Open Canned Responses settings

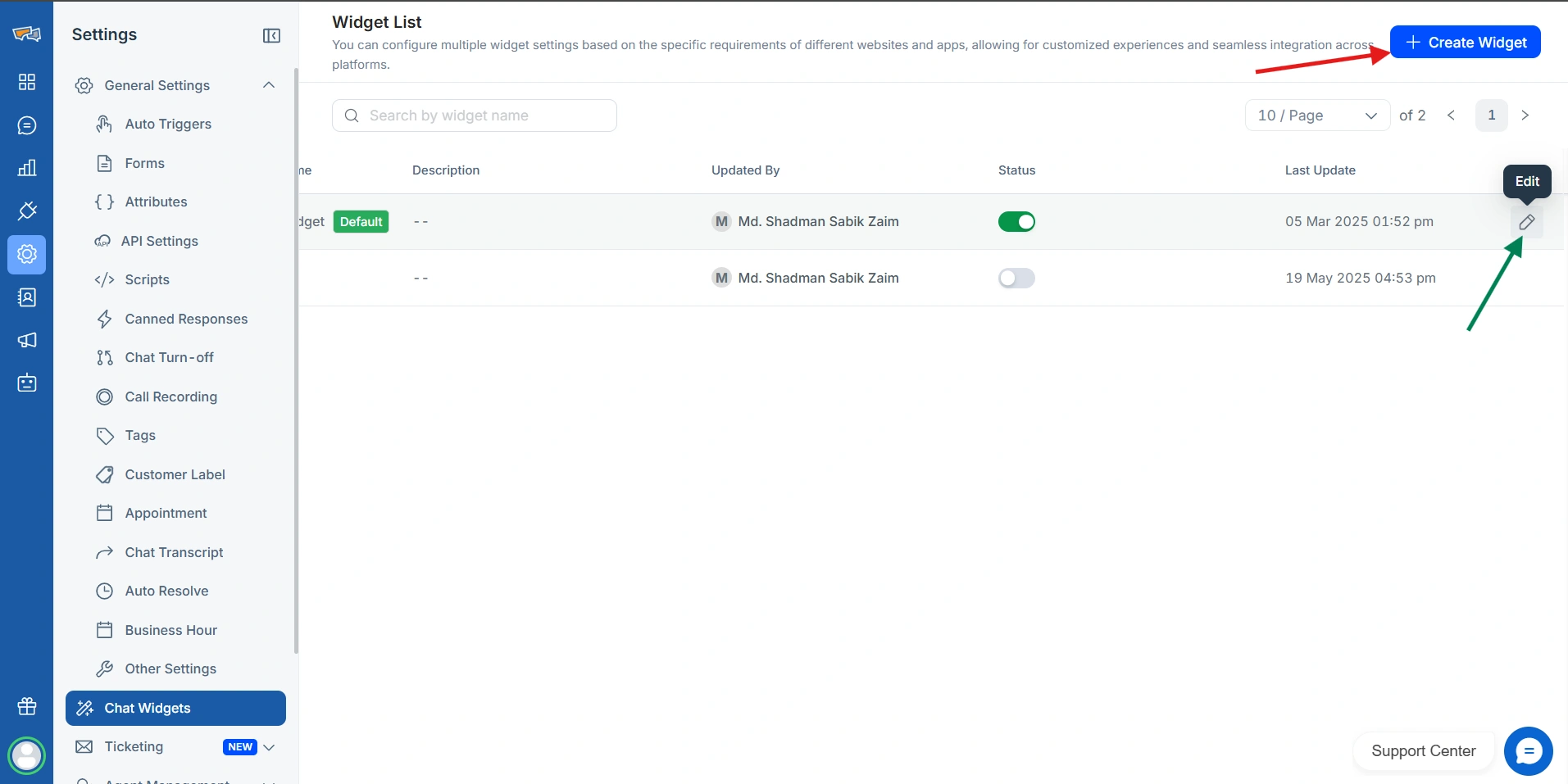point(186,319)
